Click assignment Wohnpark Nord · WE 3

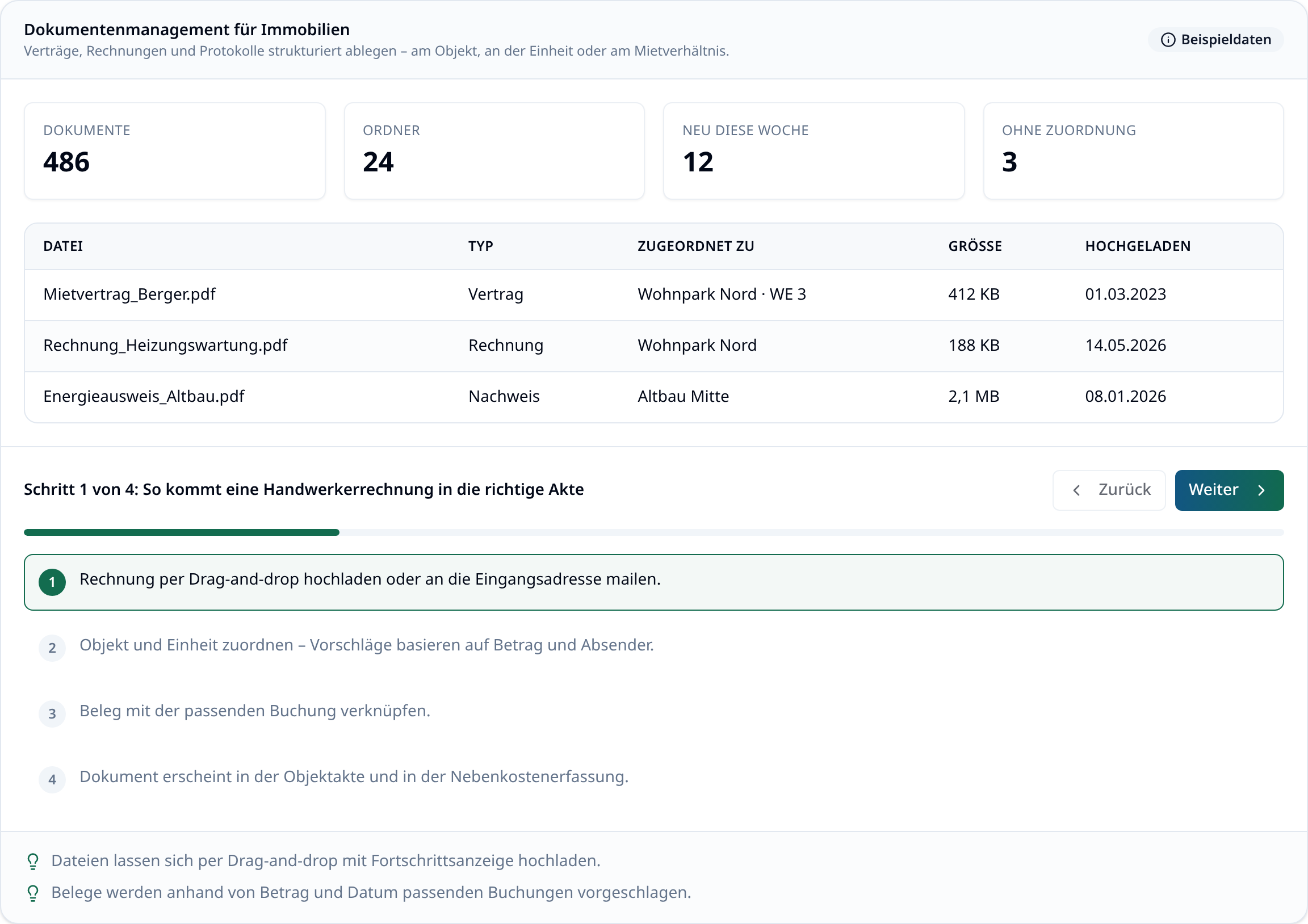click(722, 295)
